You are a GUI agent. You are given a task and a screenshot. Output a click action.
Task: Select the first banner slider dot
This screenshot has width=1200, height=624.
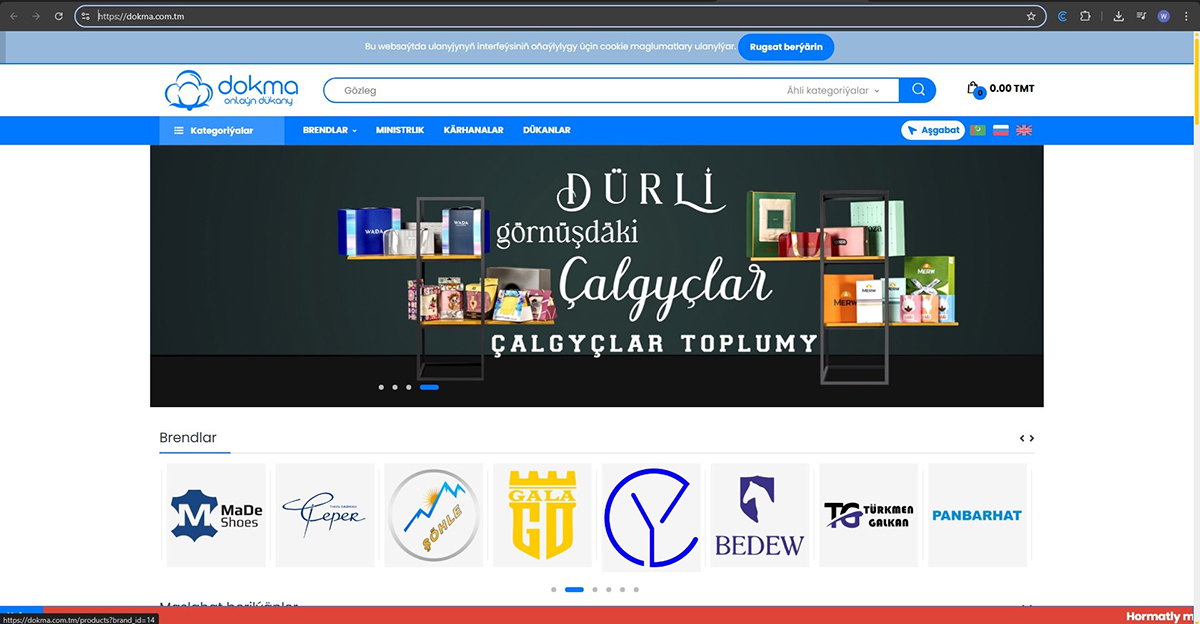[381, 387]
